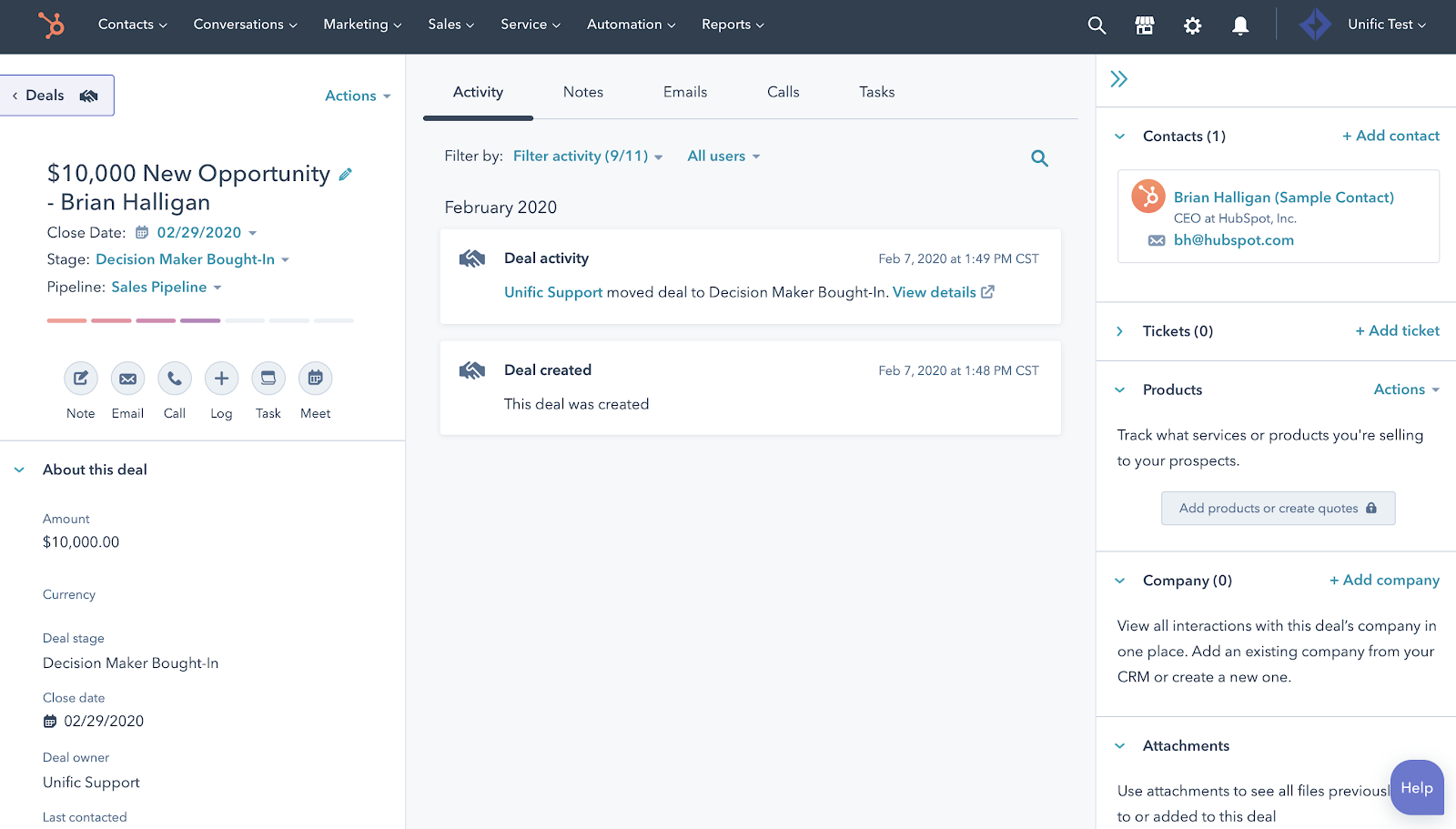The height and width of the screenshot is (829, 1456).
Task: Compose an Email using the envelope icon
Action: click(x=127, y=379)
